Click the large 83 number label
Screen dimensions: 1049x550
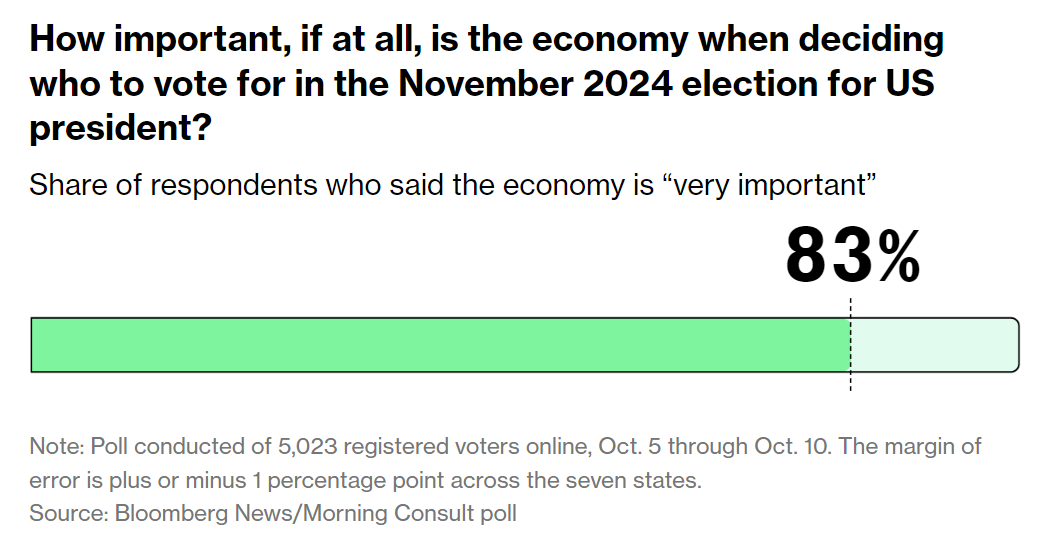coord(829,256)
